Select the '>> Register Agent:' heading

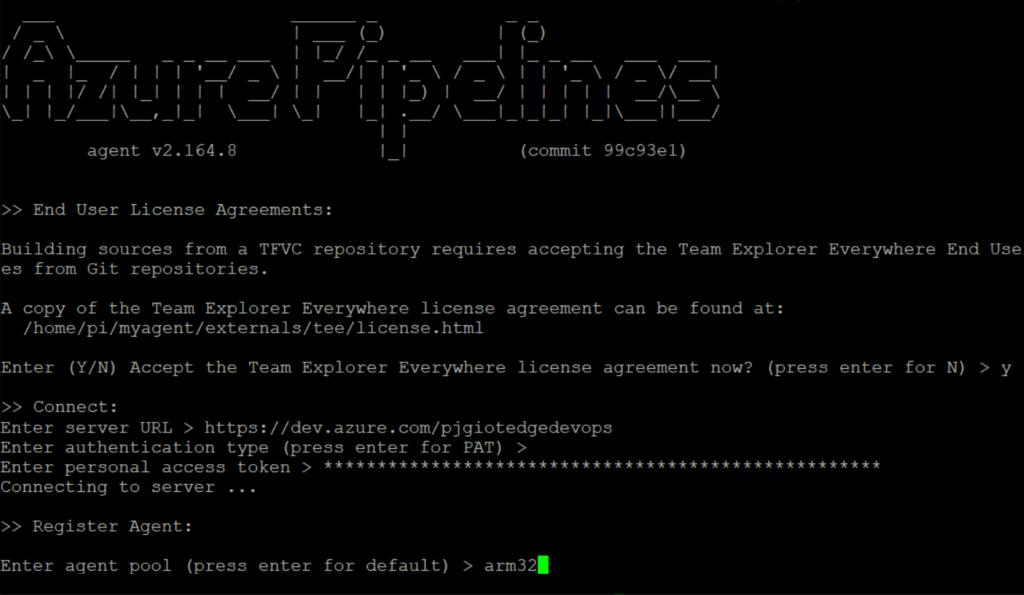pyautogui.click(x=97, y=526)
